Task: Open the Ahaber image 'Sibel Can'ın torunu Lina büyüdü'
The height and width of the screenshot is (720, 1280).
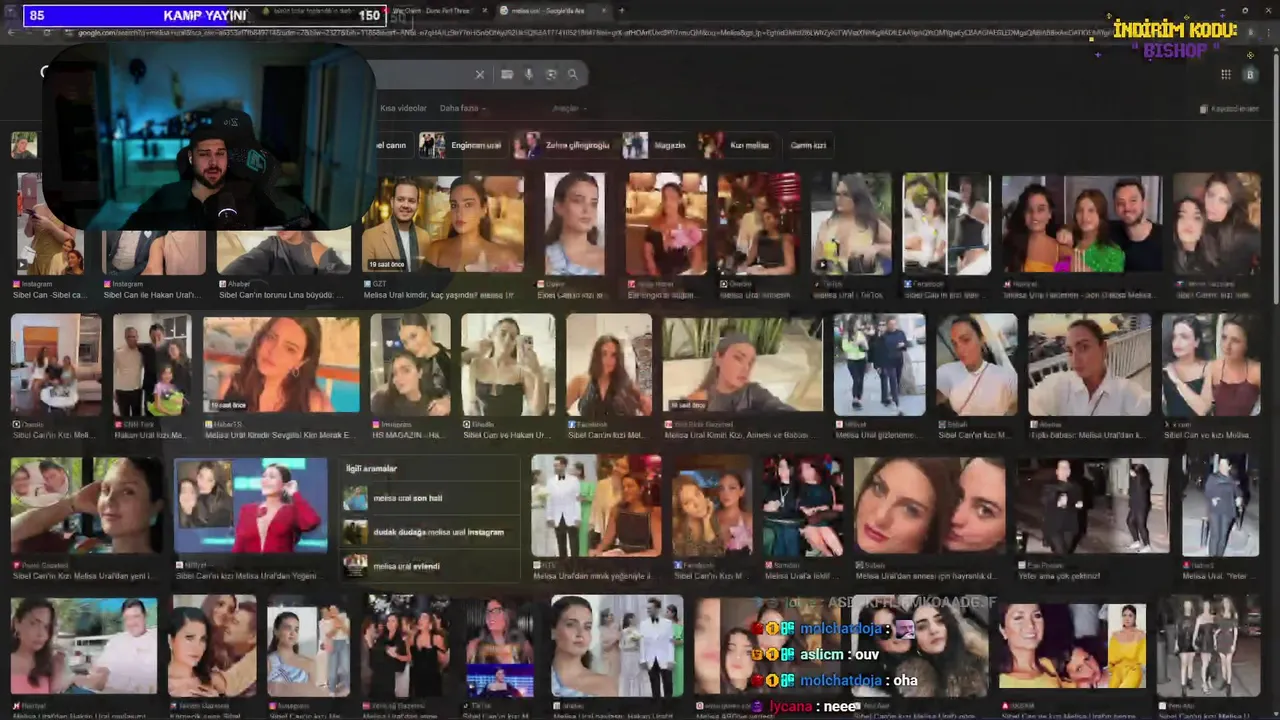Action: pyautogui.click(x=284, y=250)
